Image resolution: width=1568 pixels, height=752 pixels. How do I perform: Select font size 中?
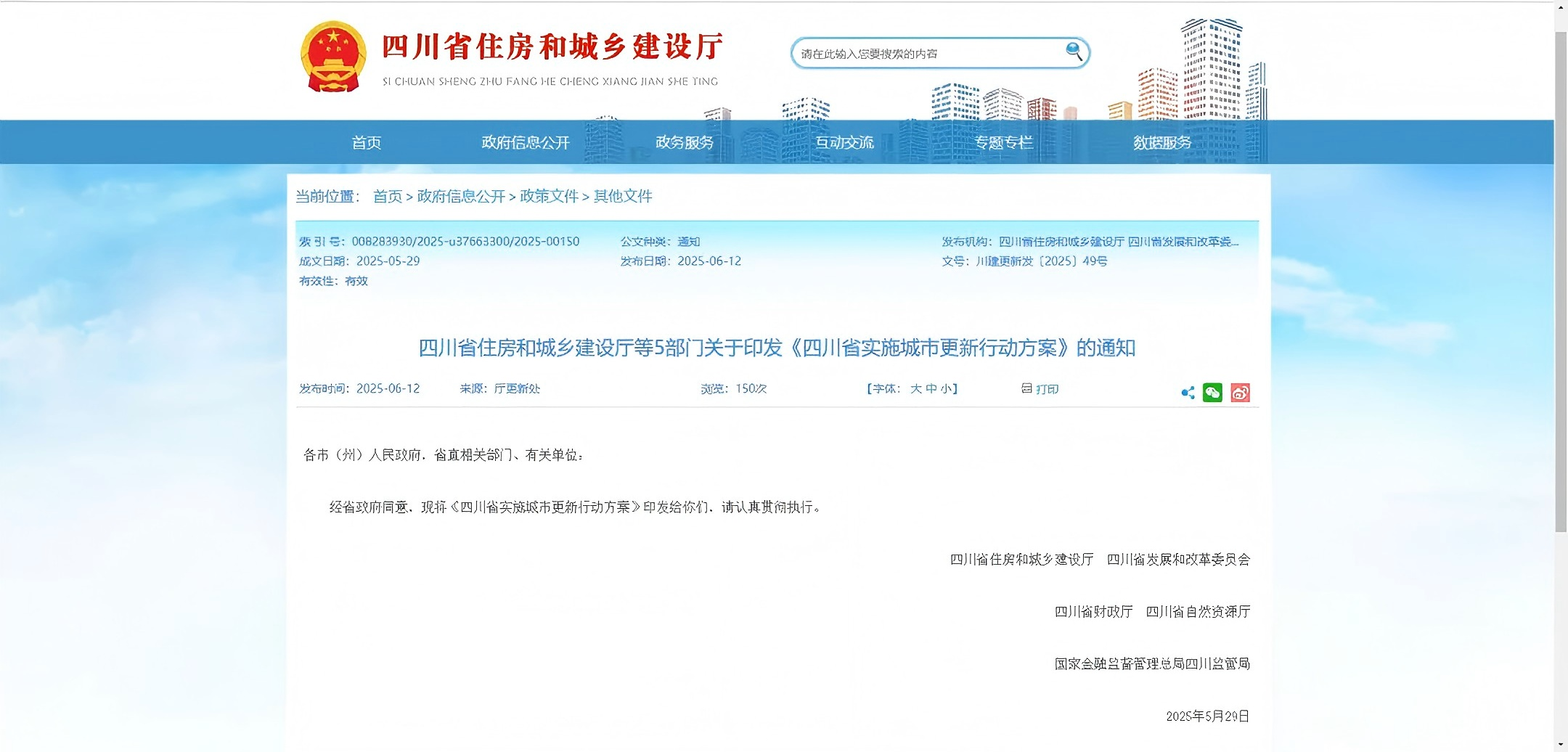933,388
